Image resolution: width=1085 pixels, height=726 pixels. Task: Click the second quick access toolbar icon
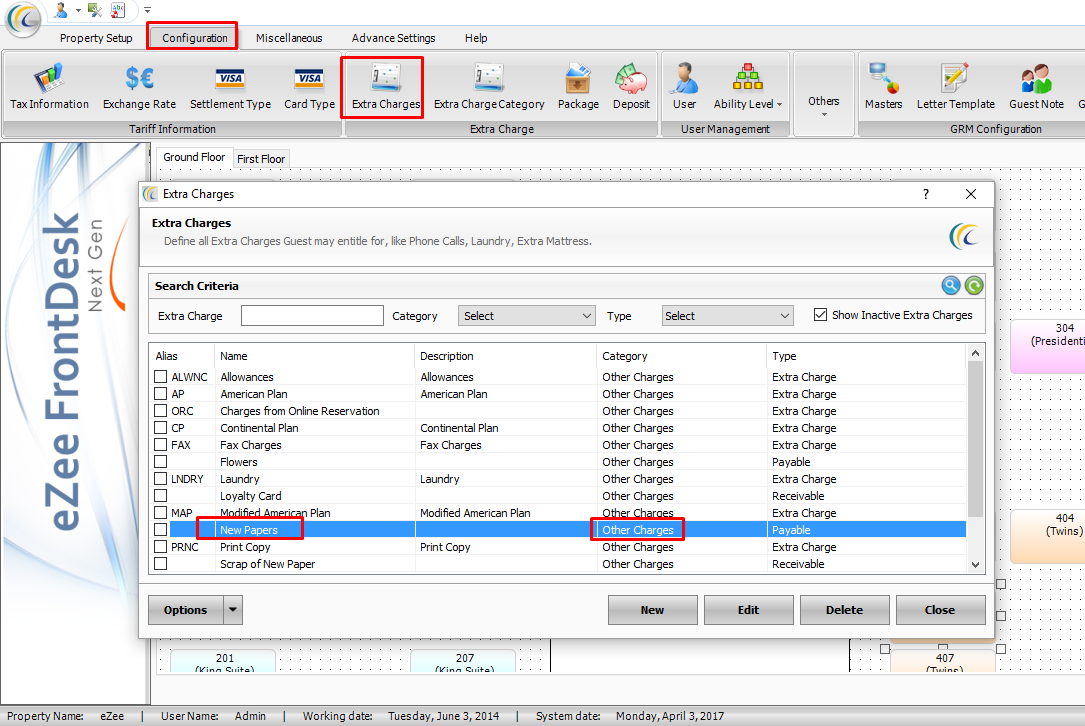[x=95, y=10]
